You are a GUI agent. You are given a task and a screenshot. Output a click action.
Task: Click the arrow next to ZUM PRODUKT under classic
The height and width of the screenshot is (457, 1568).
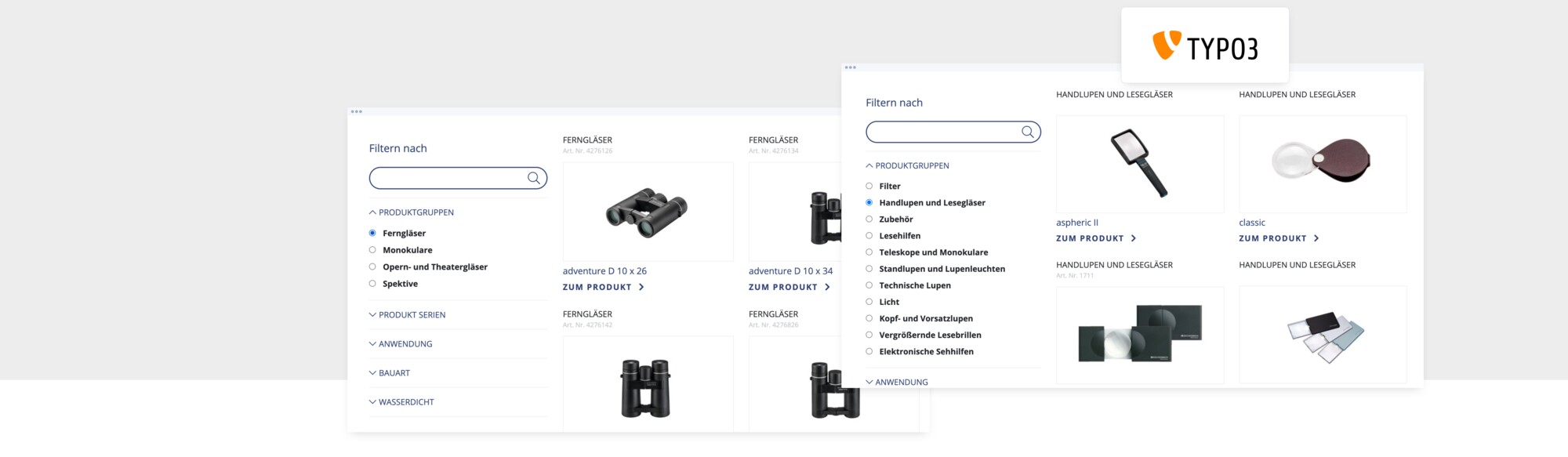tap(1316, 238)
